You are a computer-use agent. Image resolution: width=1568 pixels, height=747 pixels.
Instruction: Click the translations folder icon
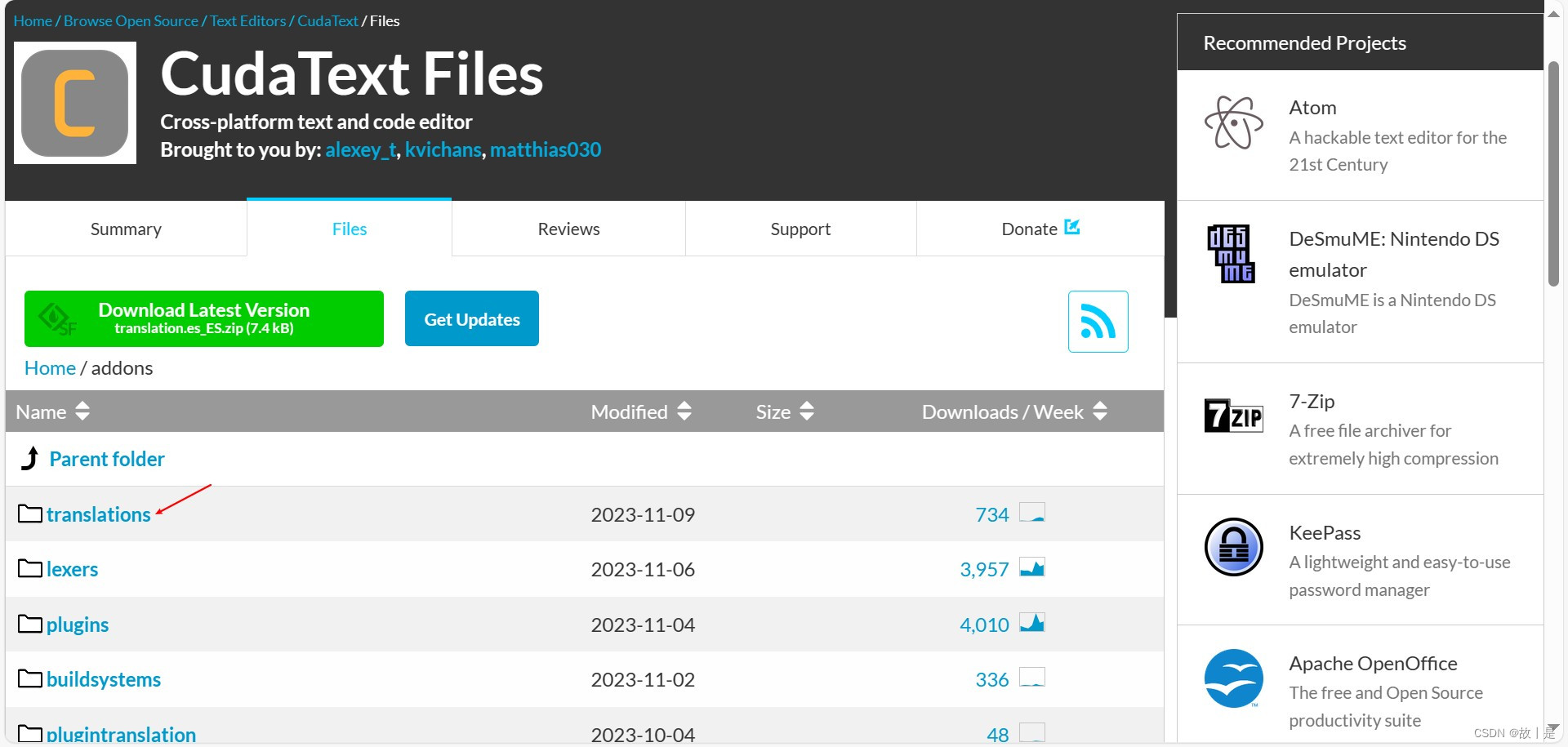point(30,514)
